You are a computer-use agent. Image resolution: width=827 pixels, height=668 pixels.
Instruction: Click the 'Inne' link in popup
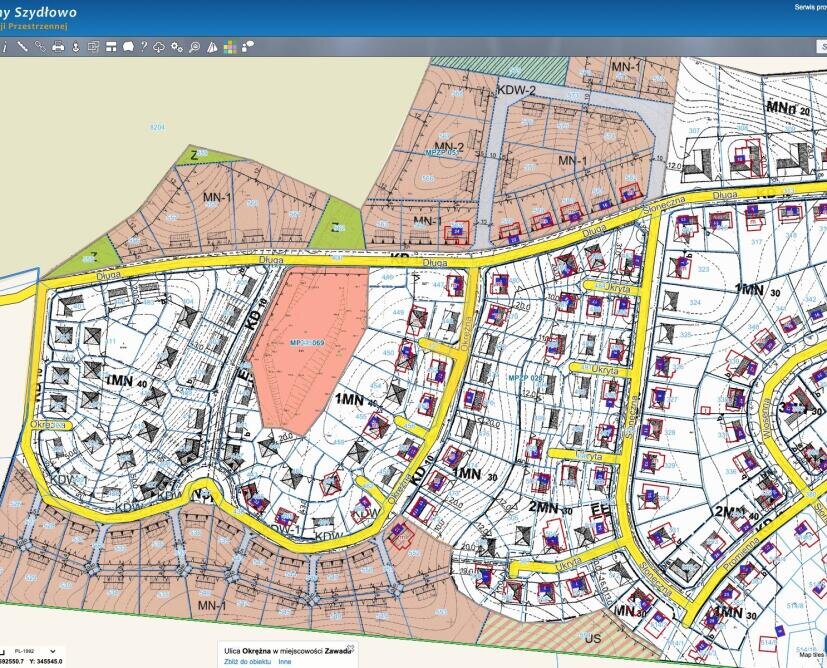point(285,661)
